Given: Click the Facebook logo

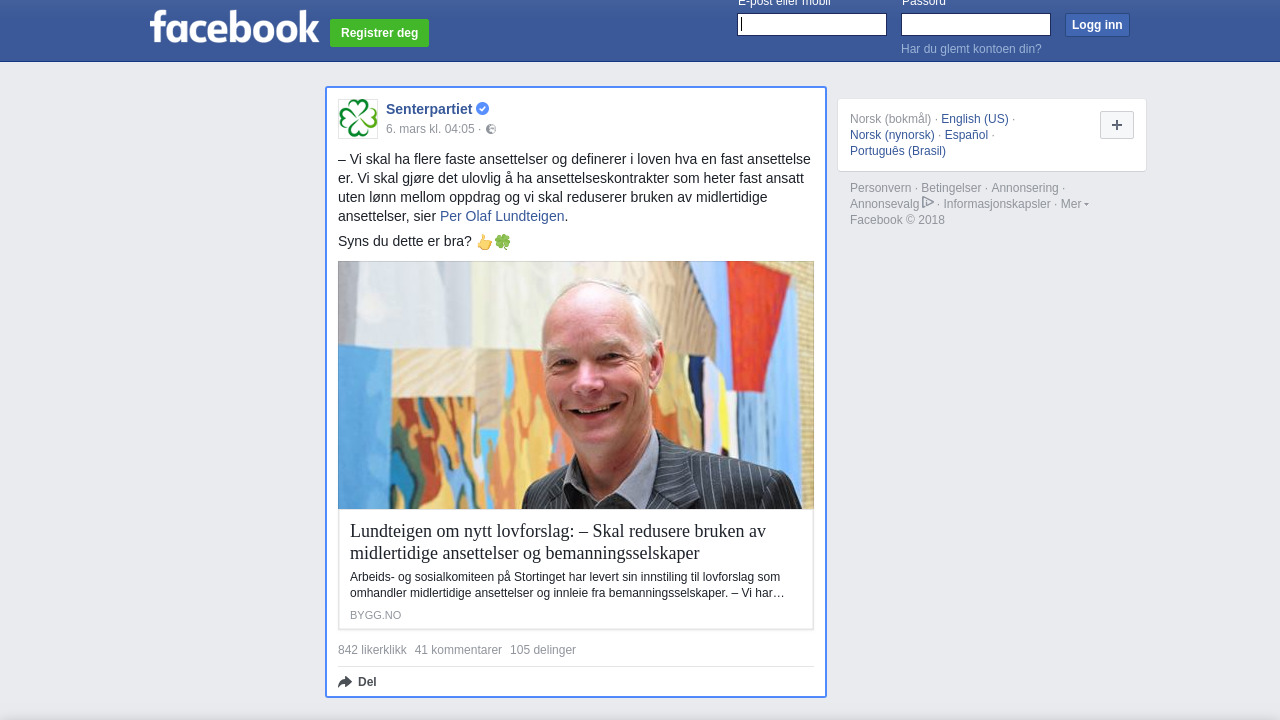Looking at the screenshot, I should [235, 27].
